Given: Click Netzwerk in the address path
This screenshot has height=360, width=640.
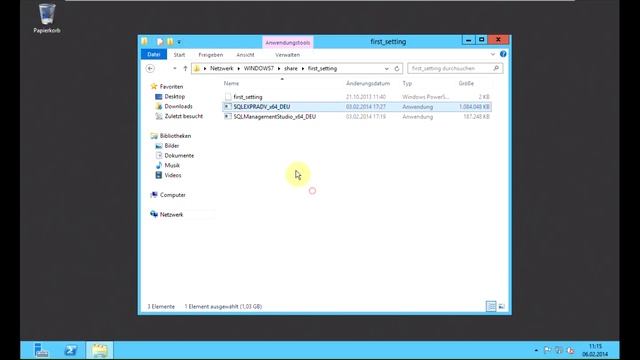Looking at the screenshot, I should point(222,69).
